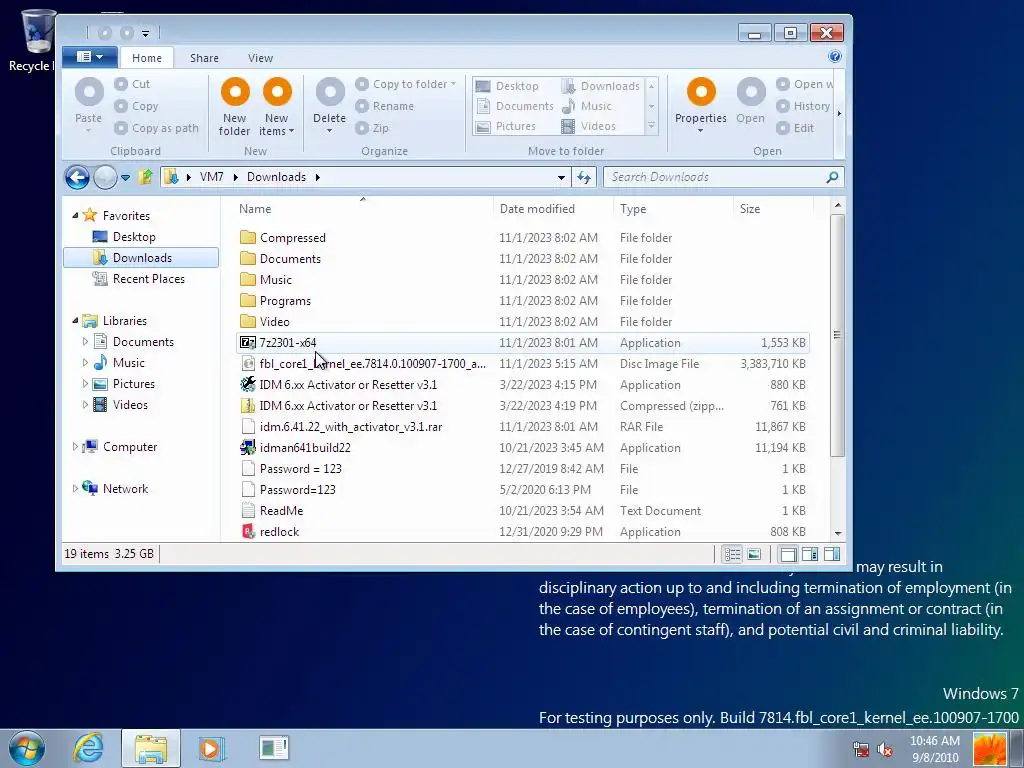
Task: Choose Desktop in Move to folder gallery
Action: (507, 86)
